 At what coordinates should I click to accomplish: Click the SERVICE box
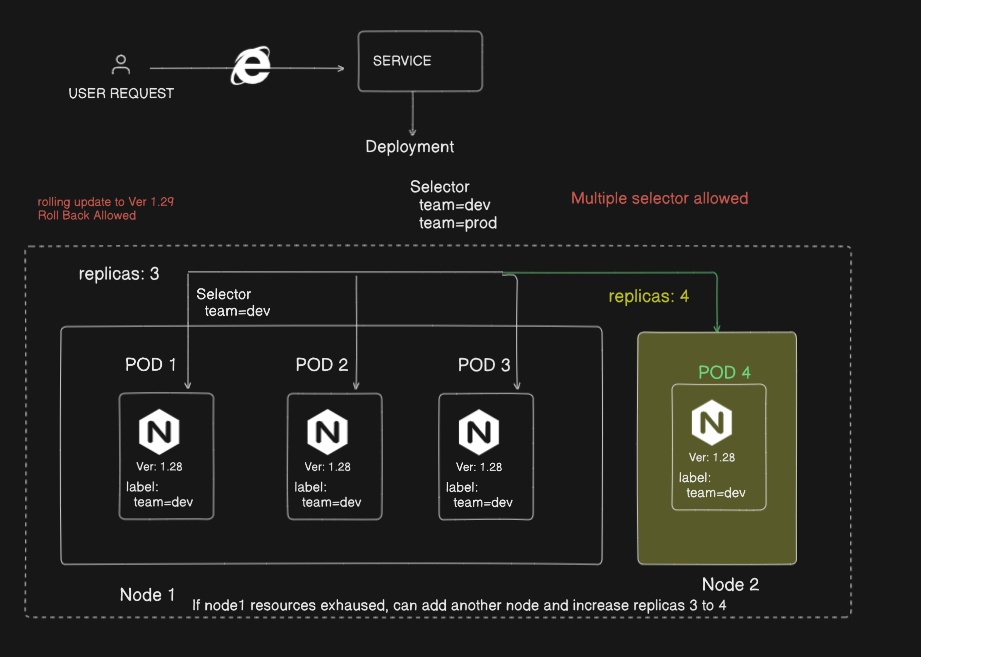420,61
